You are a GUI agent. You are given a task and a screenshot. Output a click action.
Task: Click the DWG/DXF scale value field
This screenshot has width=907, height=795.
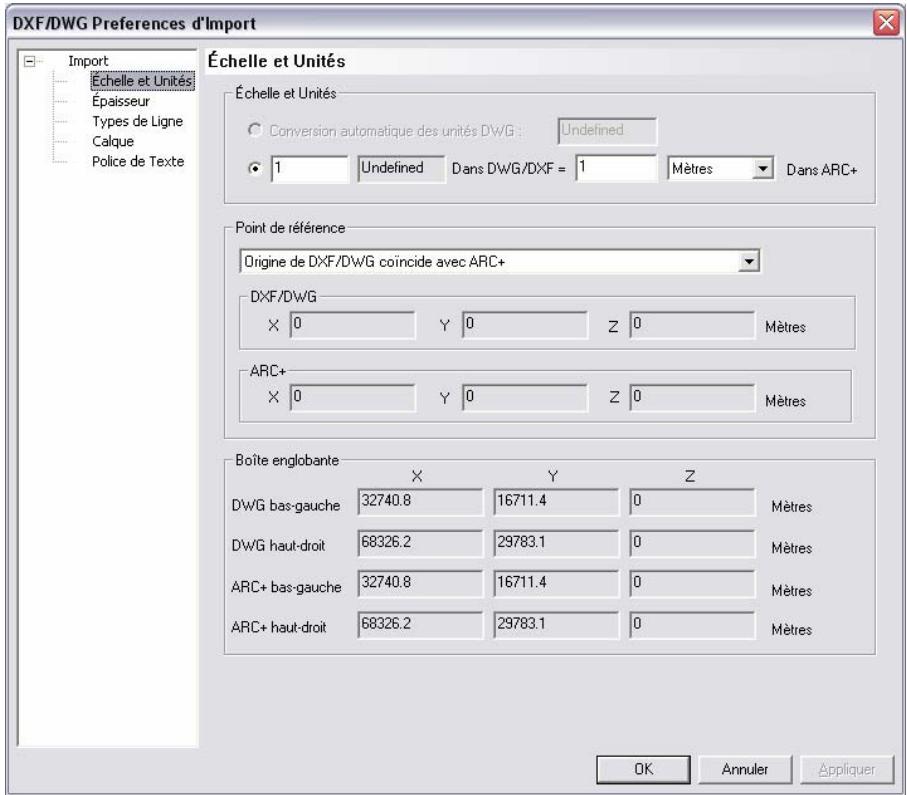[x=310, y=169]
